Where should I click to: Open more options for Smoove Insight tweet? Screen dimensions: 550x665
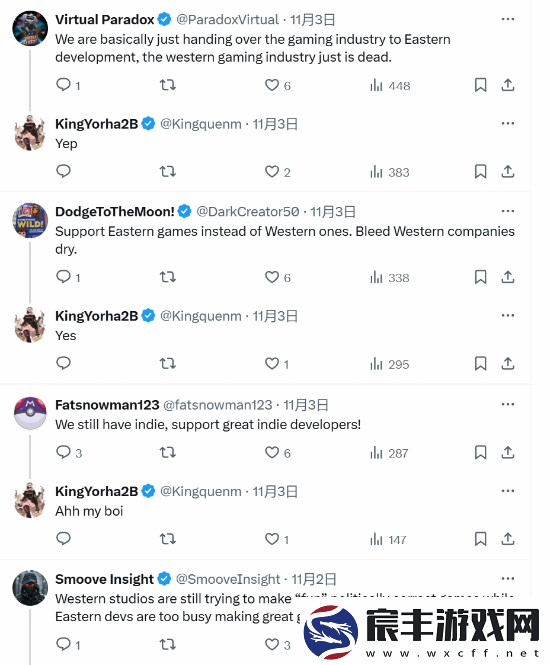click(x=508, y=578)
